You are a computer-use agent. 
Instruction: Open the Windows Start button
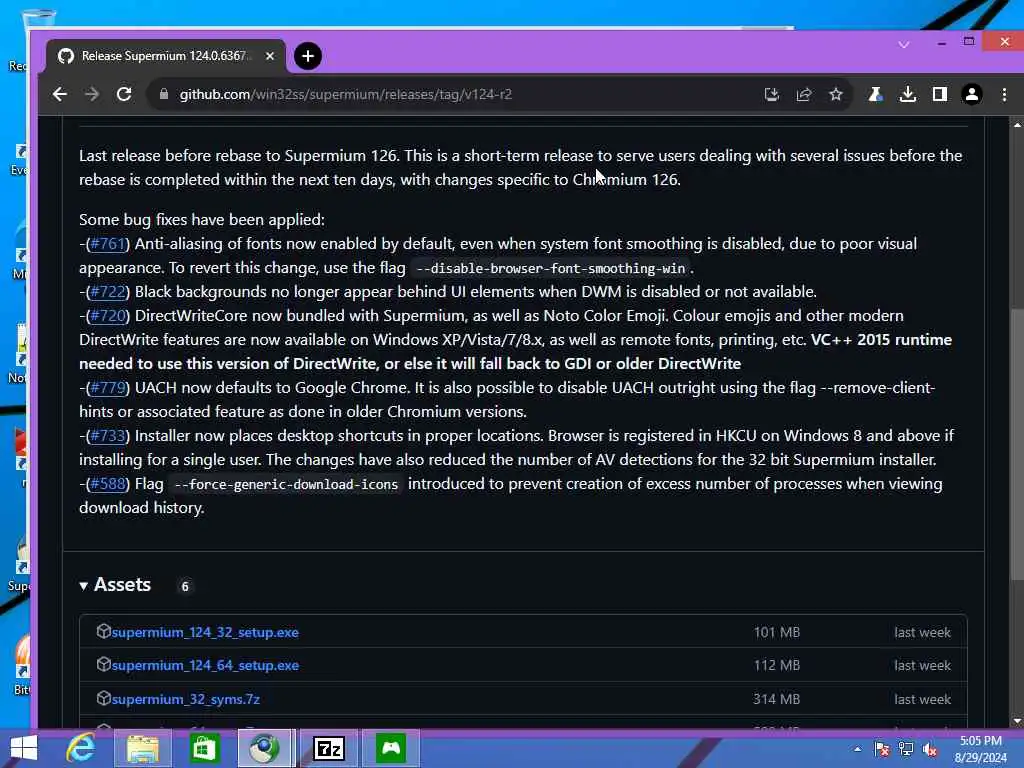click(x=24, y=748)
